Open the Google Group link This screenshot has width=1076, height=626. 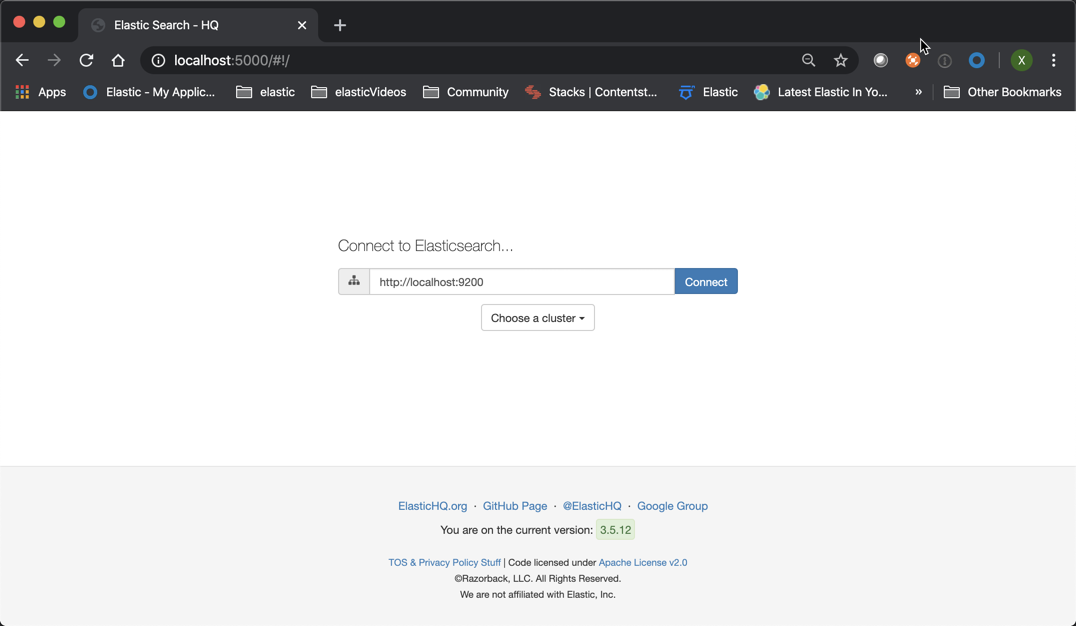point(672,506)
